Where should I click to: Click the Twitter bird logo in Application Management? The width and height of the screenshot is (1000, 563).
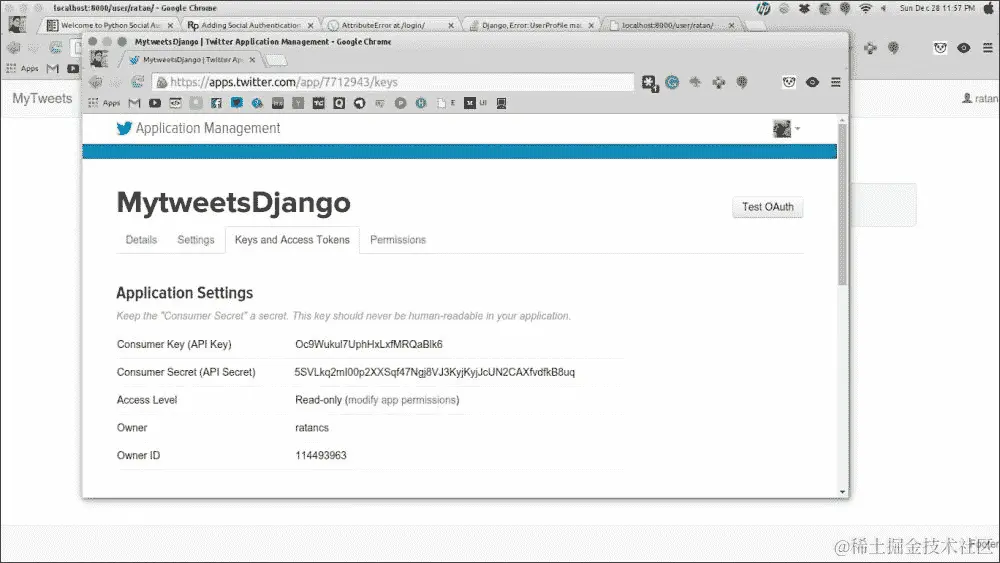(x=124, y=128)
